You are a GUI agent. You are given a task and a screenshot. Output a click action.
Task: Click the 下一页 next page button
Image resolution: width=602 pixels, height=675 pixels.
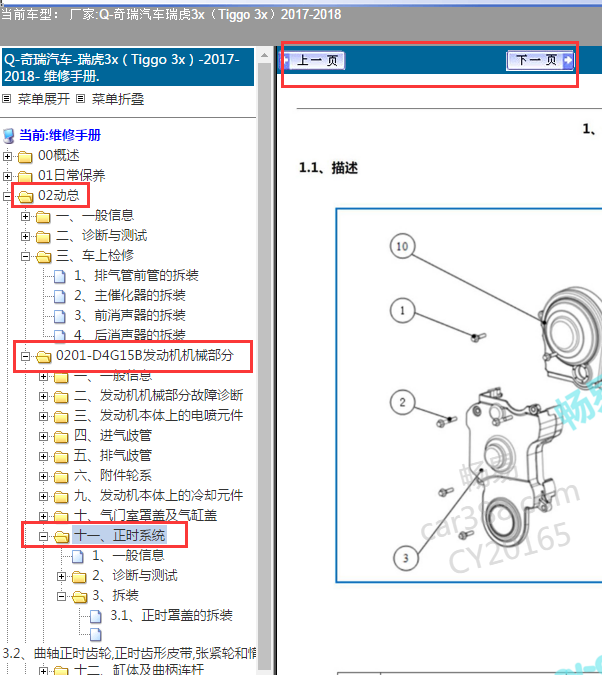(x=540, y=60)
